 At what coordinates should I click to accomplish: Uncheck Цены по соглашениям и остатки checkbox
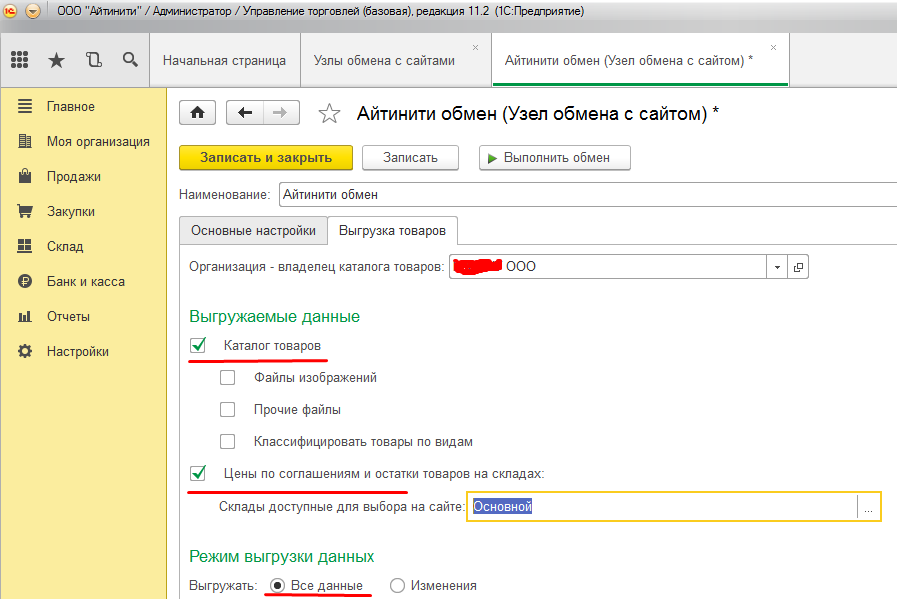pyautogui.click(x=198, y=473)
